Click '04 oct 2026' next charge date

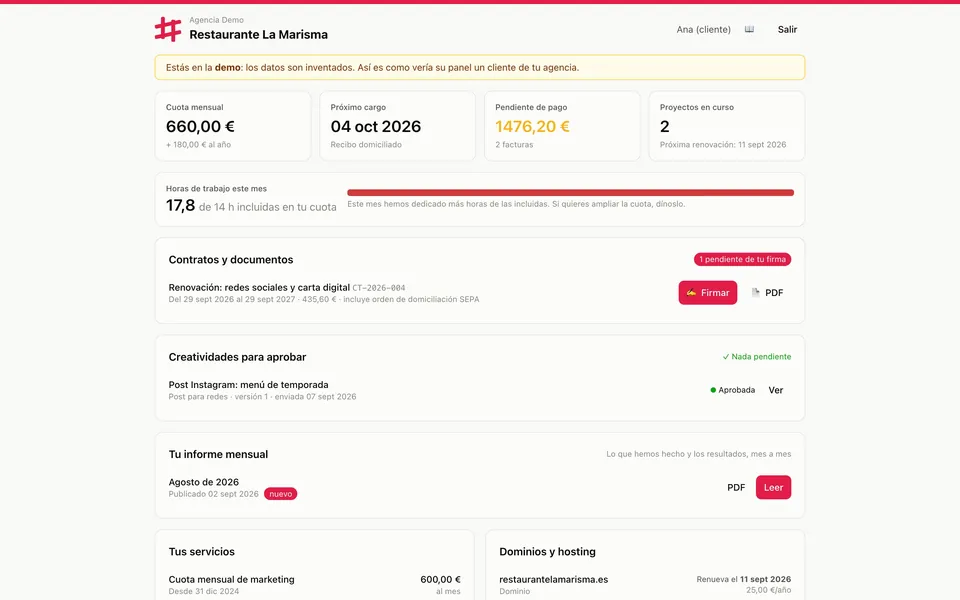pos(376,126)
